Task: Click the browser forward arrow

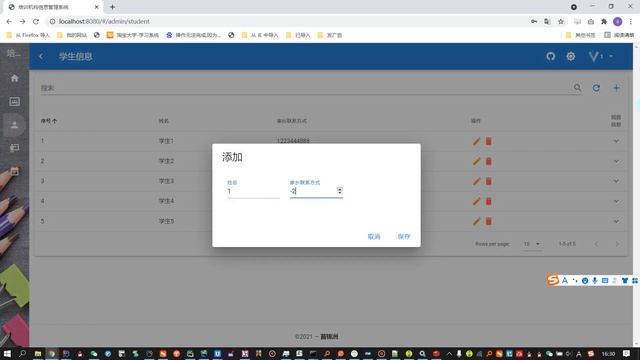Action: 22,21
